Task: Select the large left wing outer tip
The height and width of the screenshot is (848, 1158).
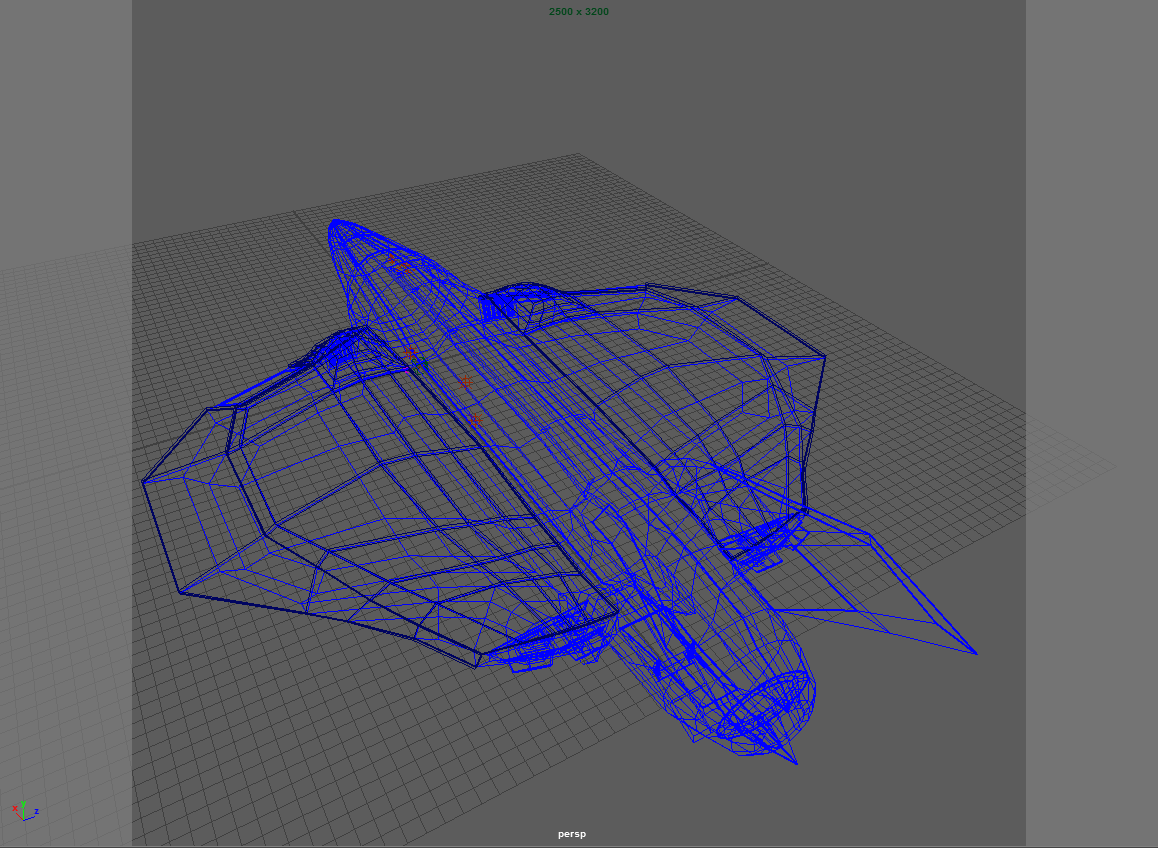Action: click(x=145, y=483)
